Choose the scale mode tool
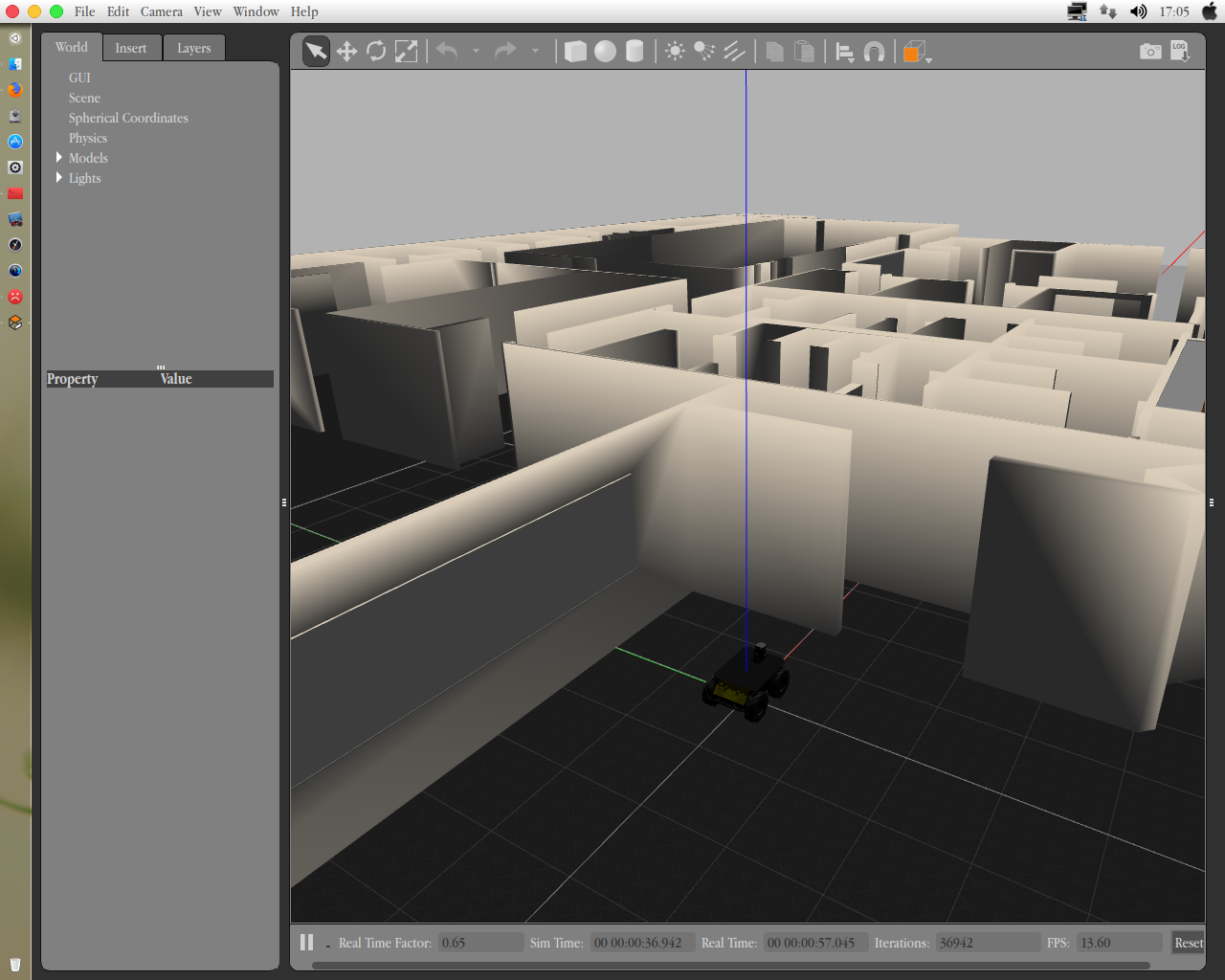 (407, 52)
